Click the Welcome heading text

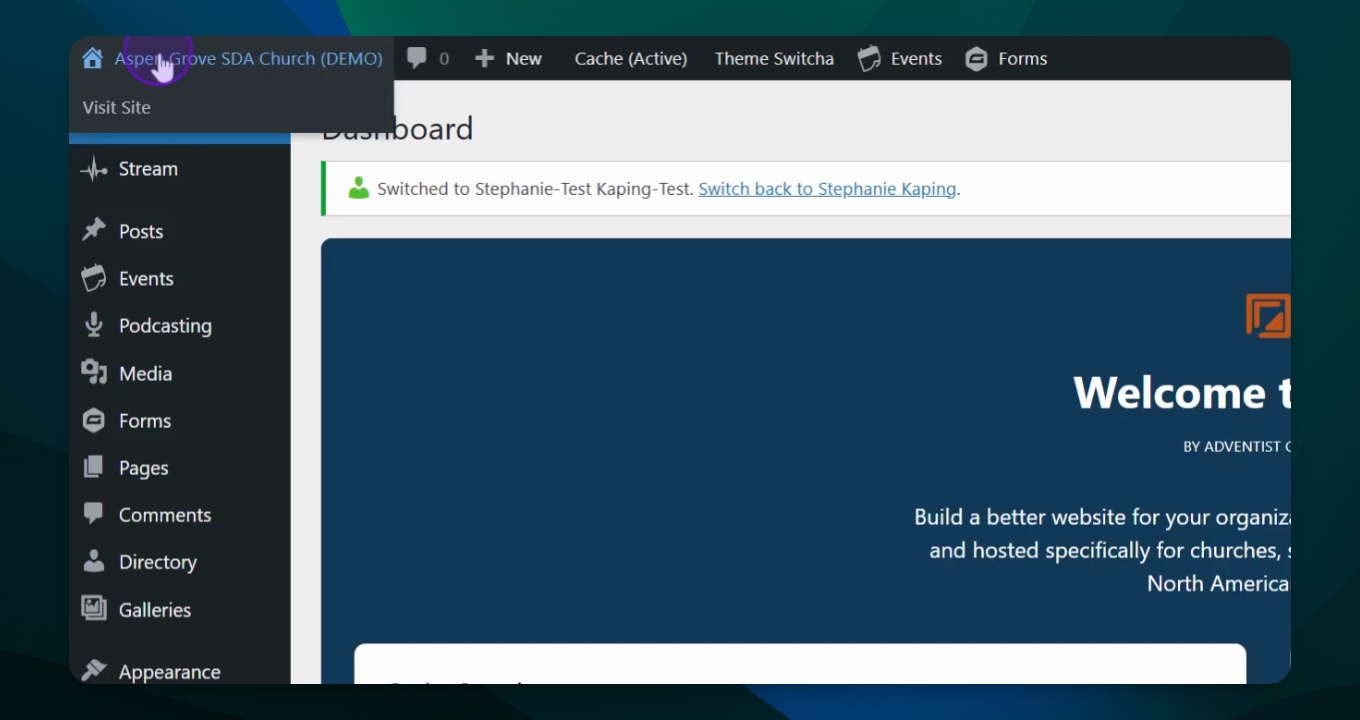pyautogui.click(x=1181, y=392)
